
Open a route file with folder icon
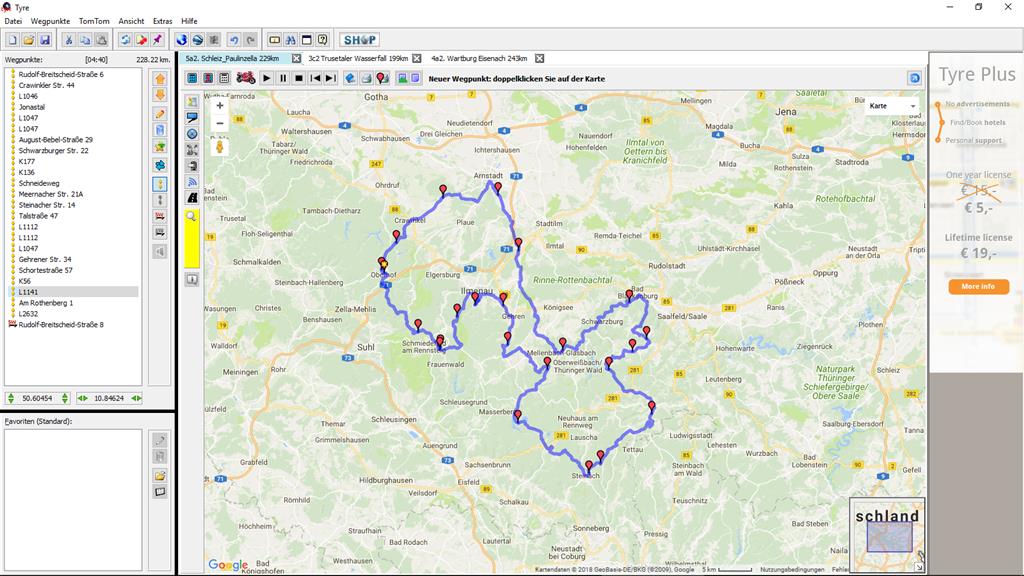click(29, 40)
